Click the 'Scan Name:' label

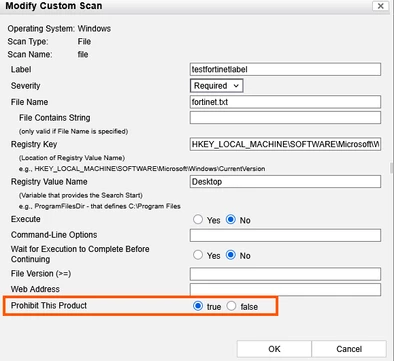click(x=30, y=54)
